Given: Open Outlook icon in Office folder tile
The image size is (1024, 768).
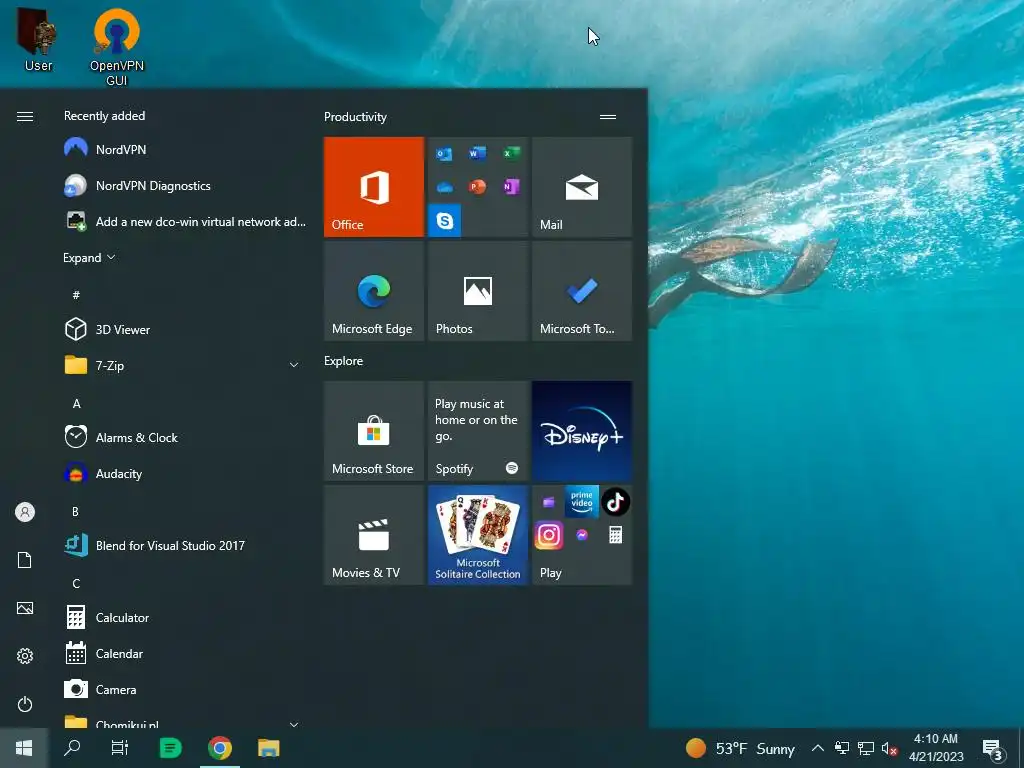Looking at the screenshot, I should [x=444, y=154].
